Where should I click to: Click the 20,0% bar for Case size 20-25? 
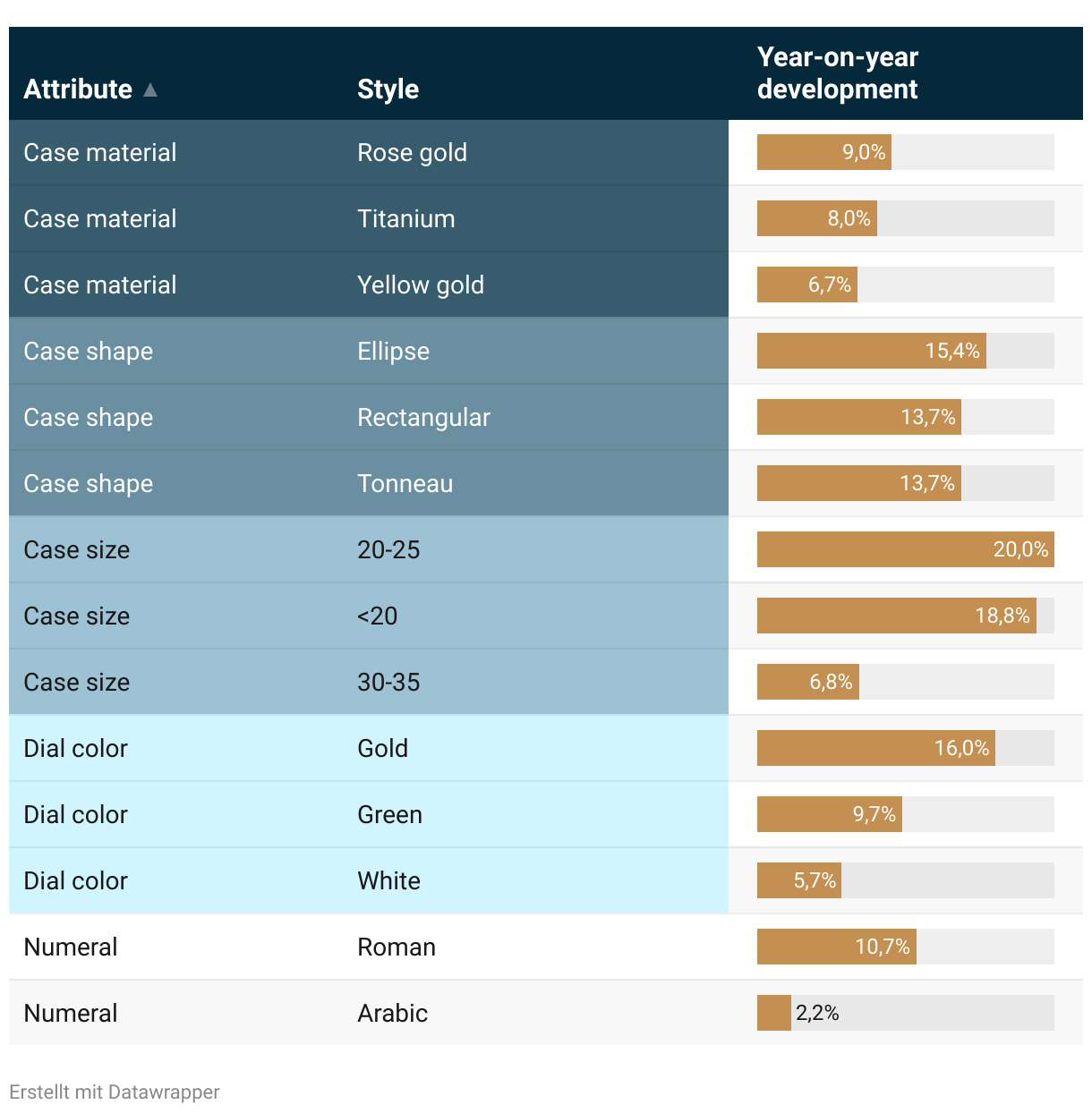906,549
